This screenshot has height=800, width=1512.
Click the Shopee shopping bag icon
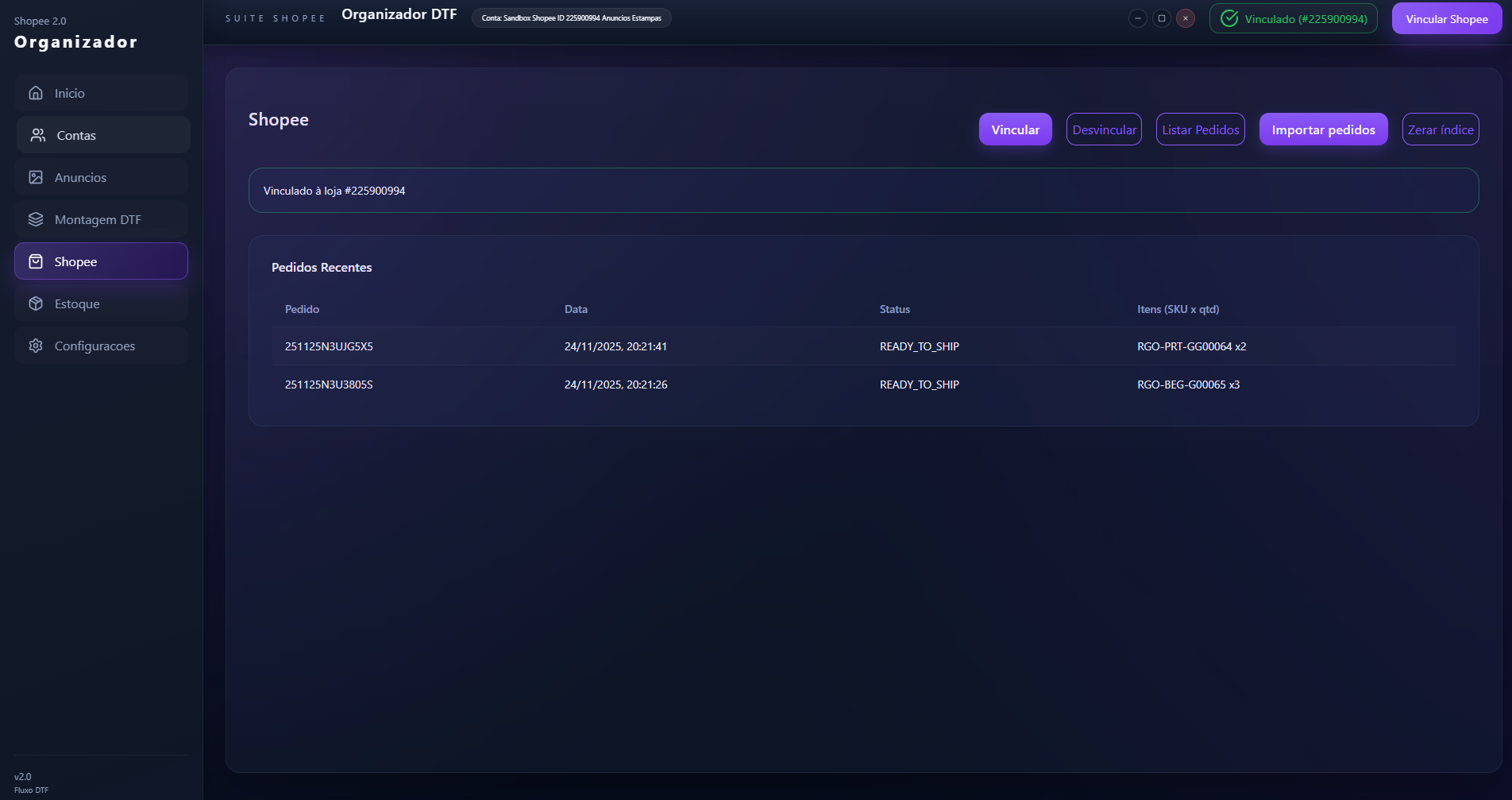click(36, 261)
